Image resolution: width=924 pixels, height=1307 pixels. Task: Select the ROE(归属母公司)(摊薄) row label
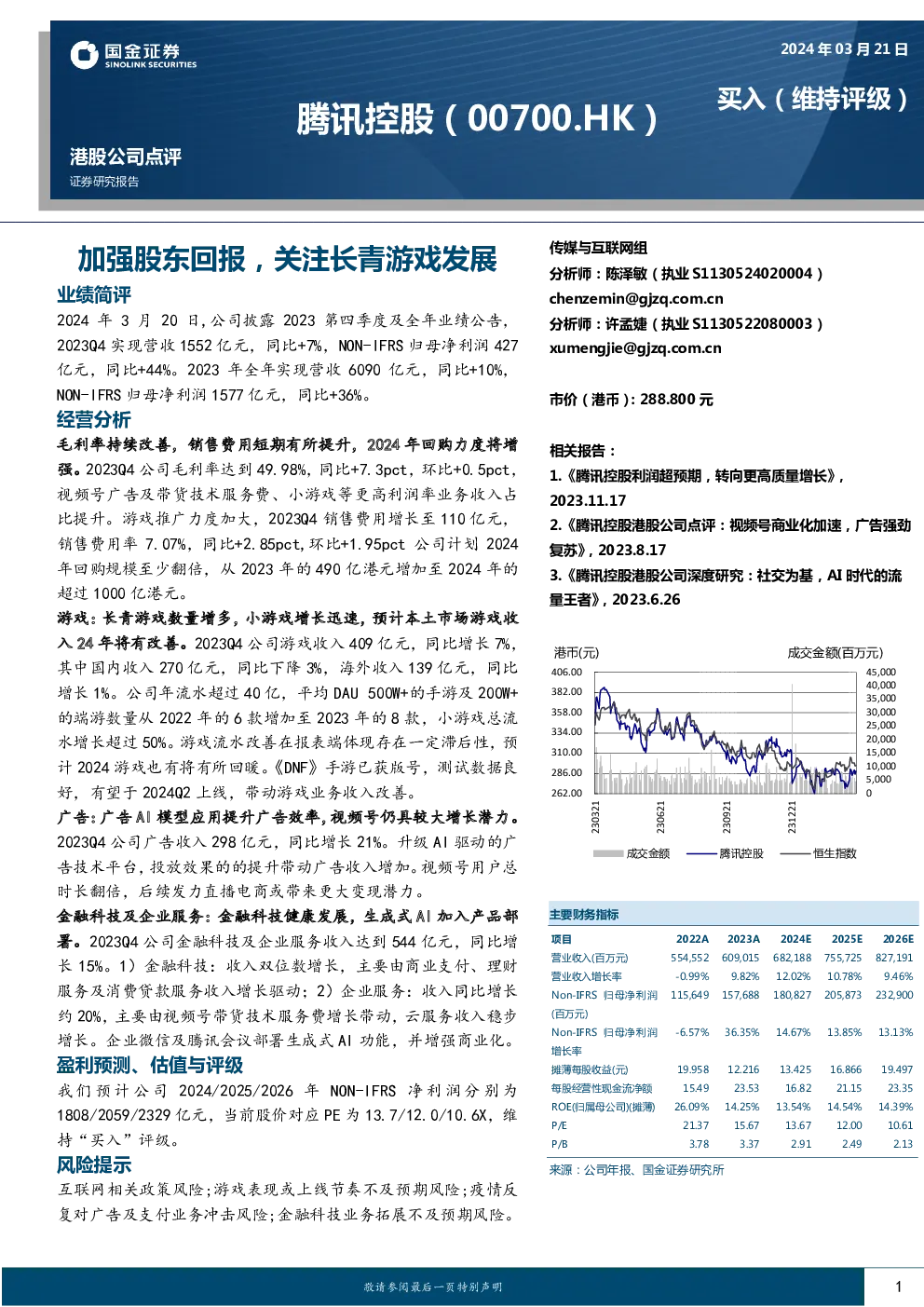(x=604, y=1107)
